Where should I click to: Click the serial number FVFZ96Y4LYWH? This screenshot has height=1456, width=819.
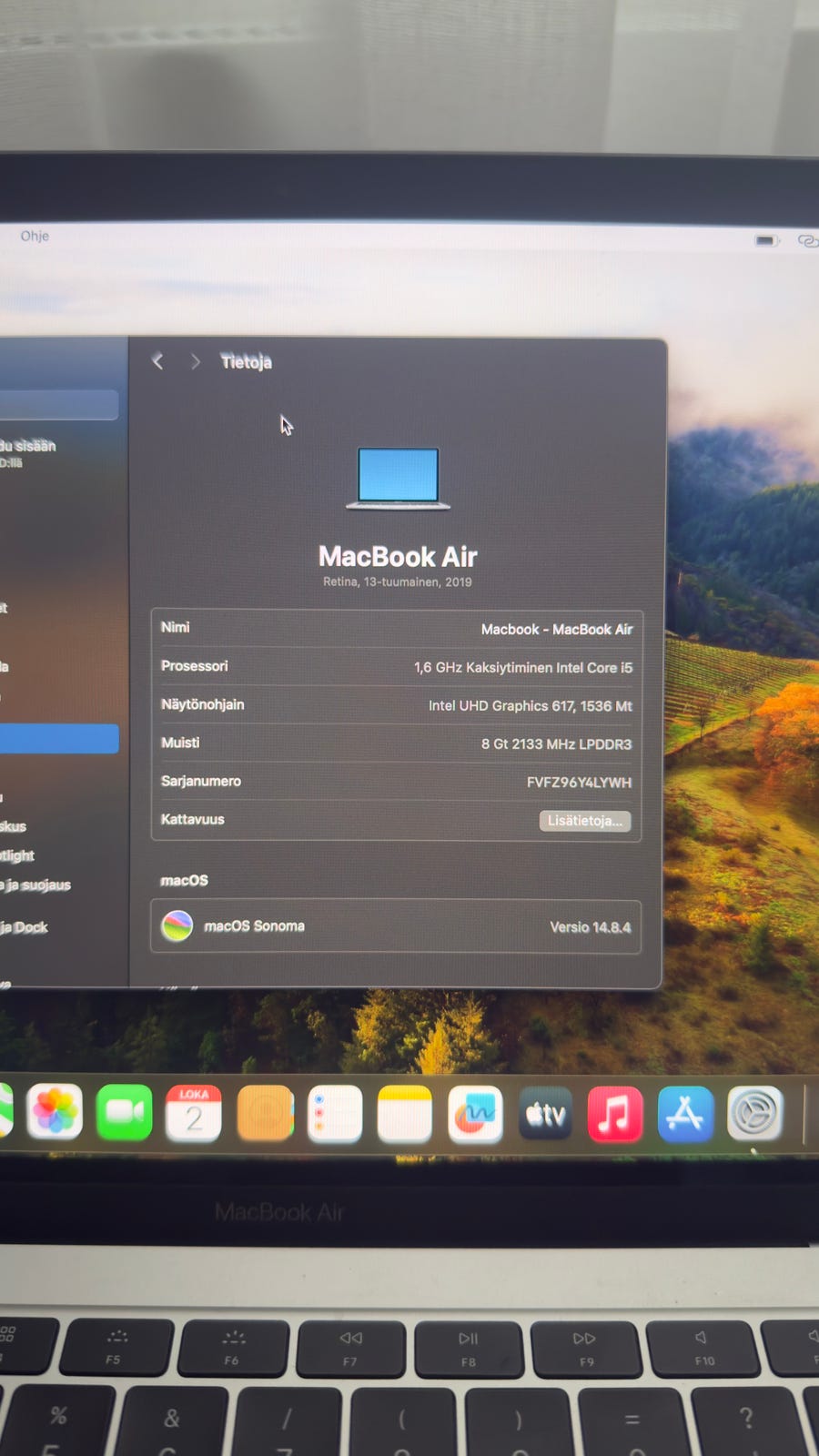[x=579, y=783]
